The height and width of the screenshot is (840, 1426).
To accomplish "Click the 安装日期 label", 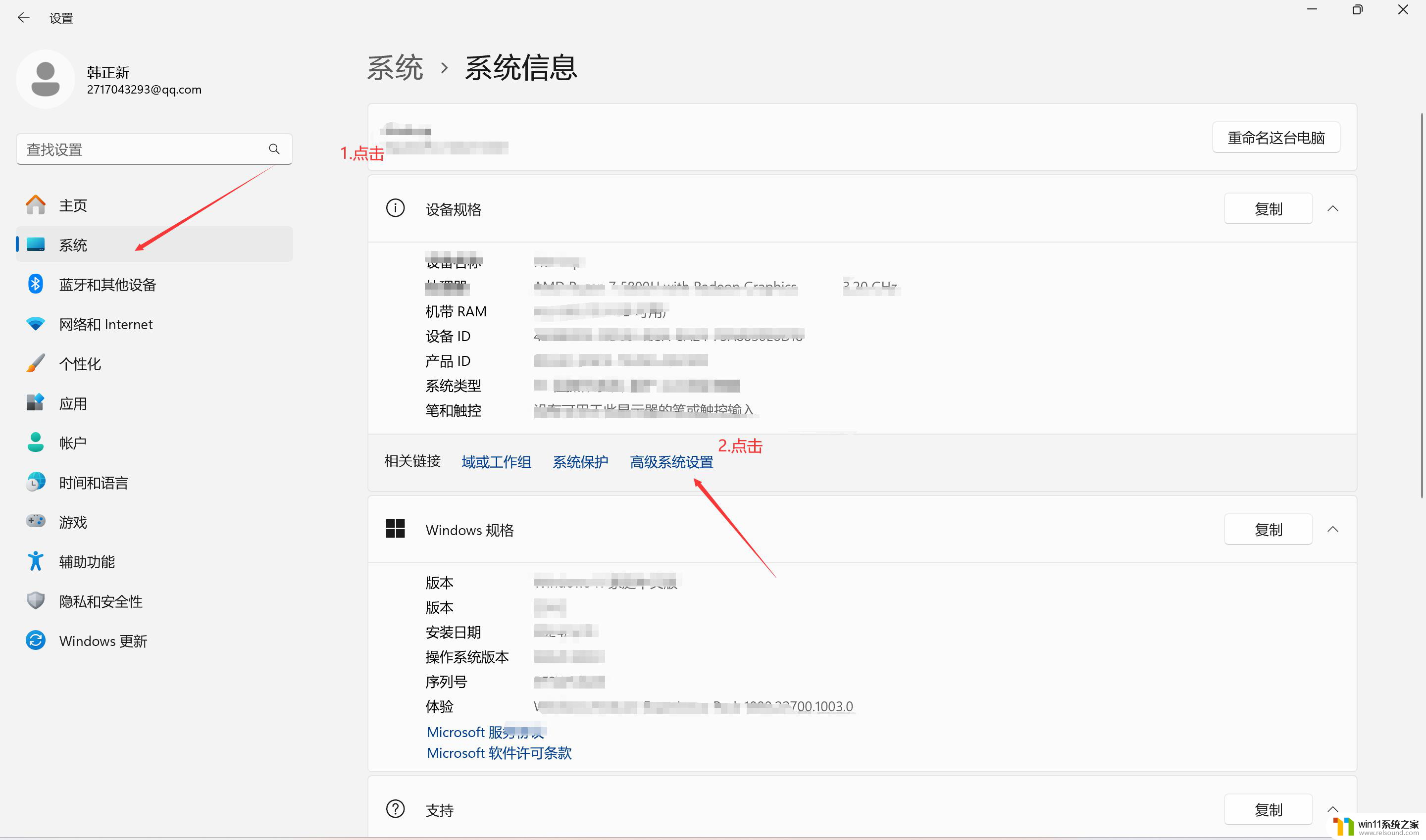I will coord(453,632).
